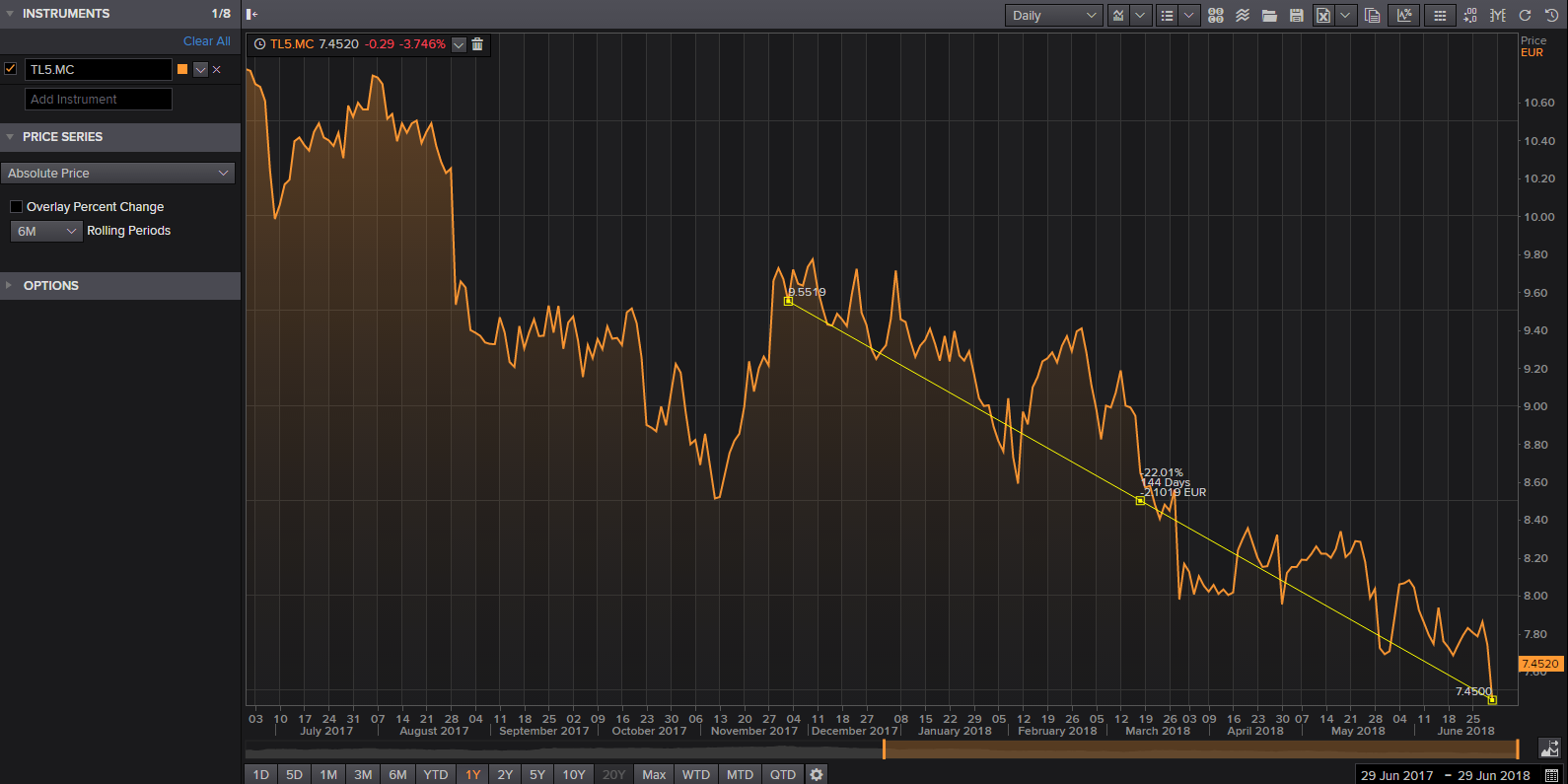The width and height of the screenshot is (1568, 784).
Task: Open the dropdown arrow next to chart type icon
Action: point(1141,15)
